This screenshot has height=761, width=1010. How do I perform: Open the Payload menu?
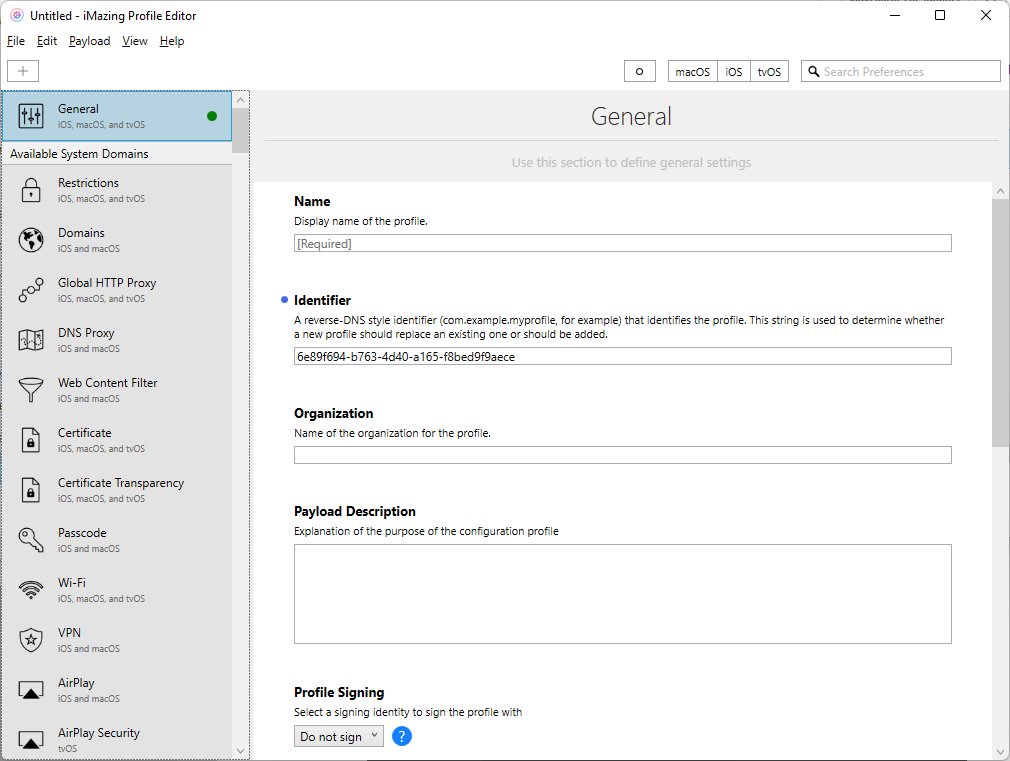pyautogui.click(x=90, y=41)
